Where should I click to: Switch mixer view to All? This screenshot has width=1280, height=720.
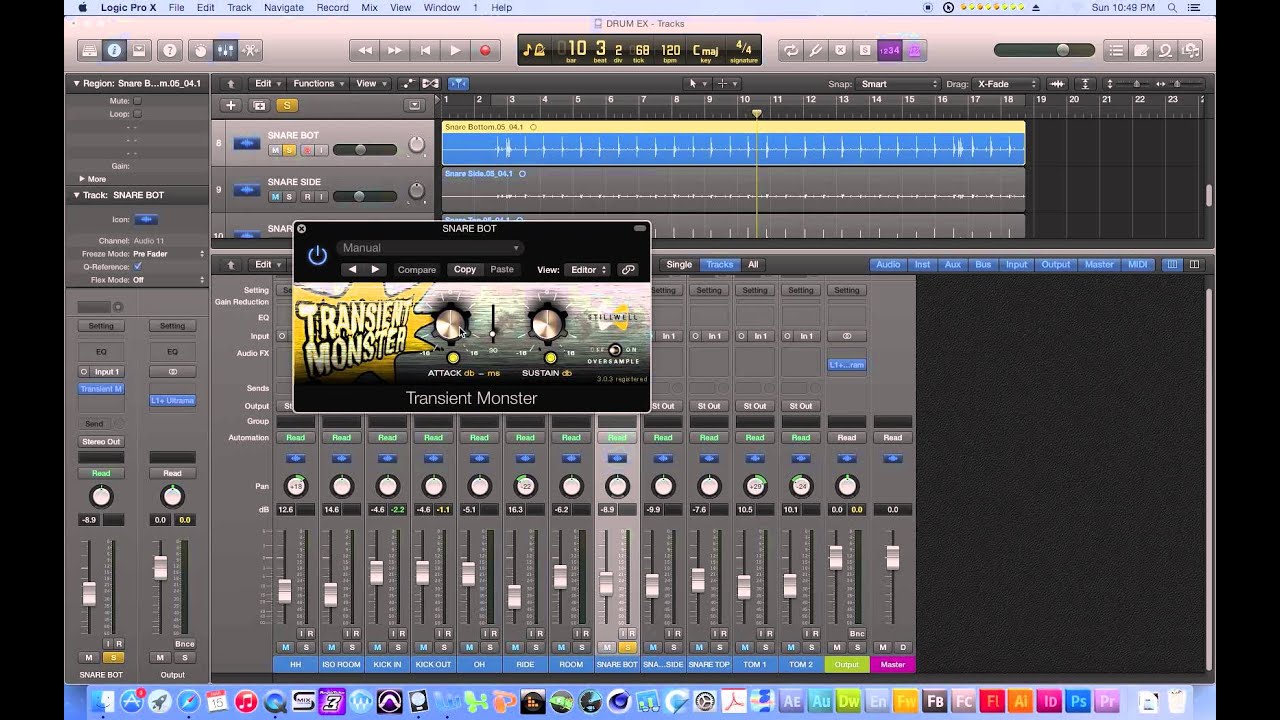tap(753, 265)
